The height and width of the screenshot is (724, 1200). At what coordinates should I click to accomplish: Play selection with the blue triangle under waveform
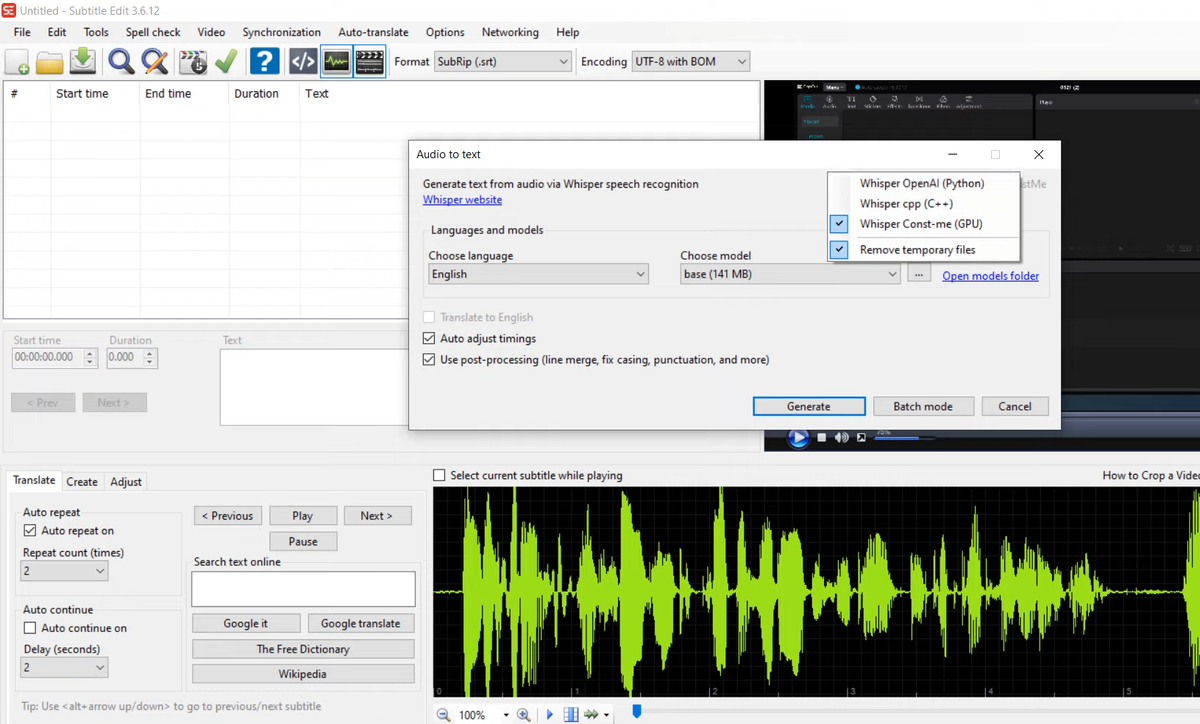click(549, 715)
